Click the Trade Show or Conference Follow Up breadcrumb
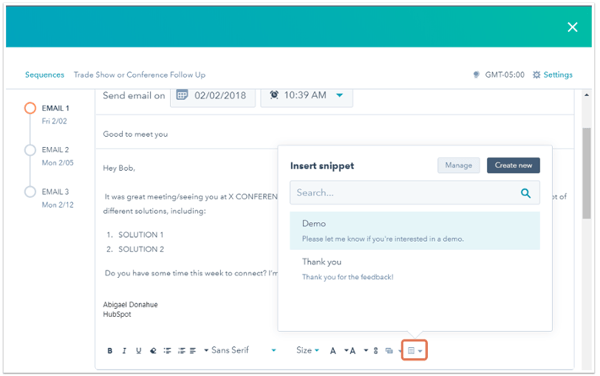Viewport: 600px width, 376px height. pos(140,75)
